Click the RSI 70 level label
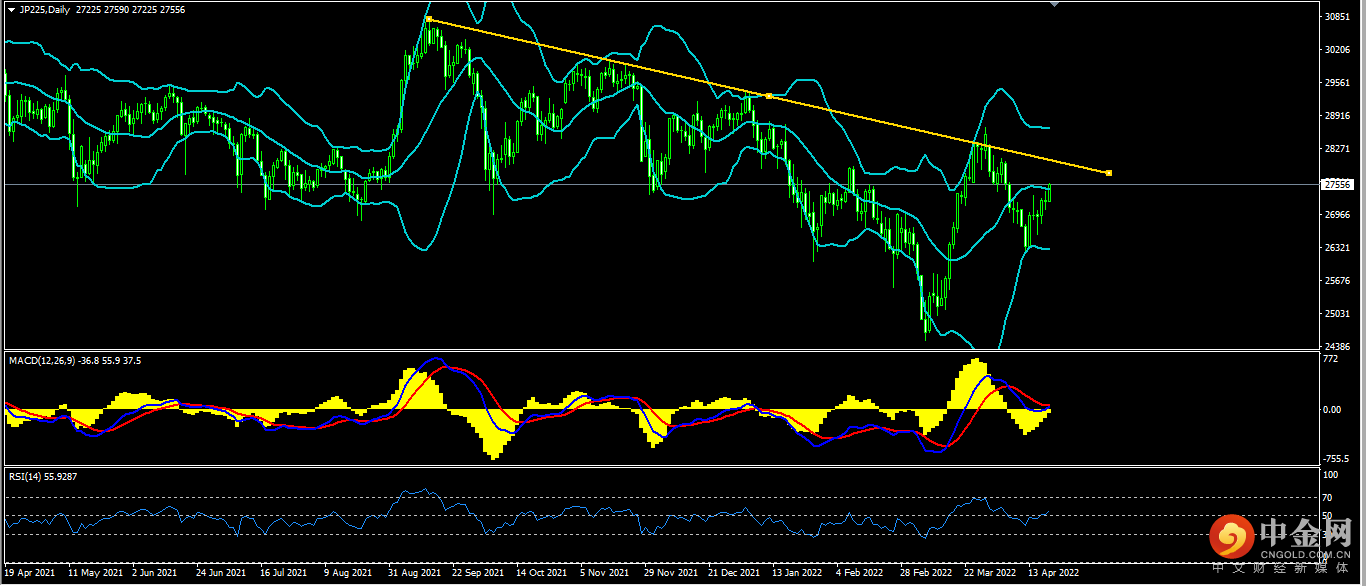Image resolution: width=1366 pixels, height=586 pixels. 1329,497
